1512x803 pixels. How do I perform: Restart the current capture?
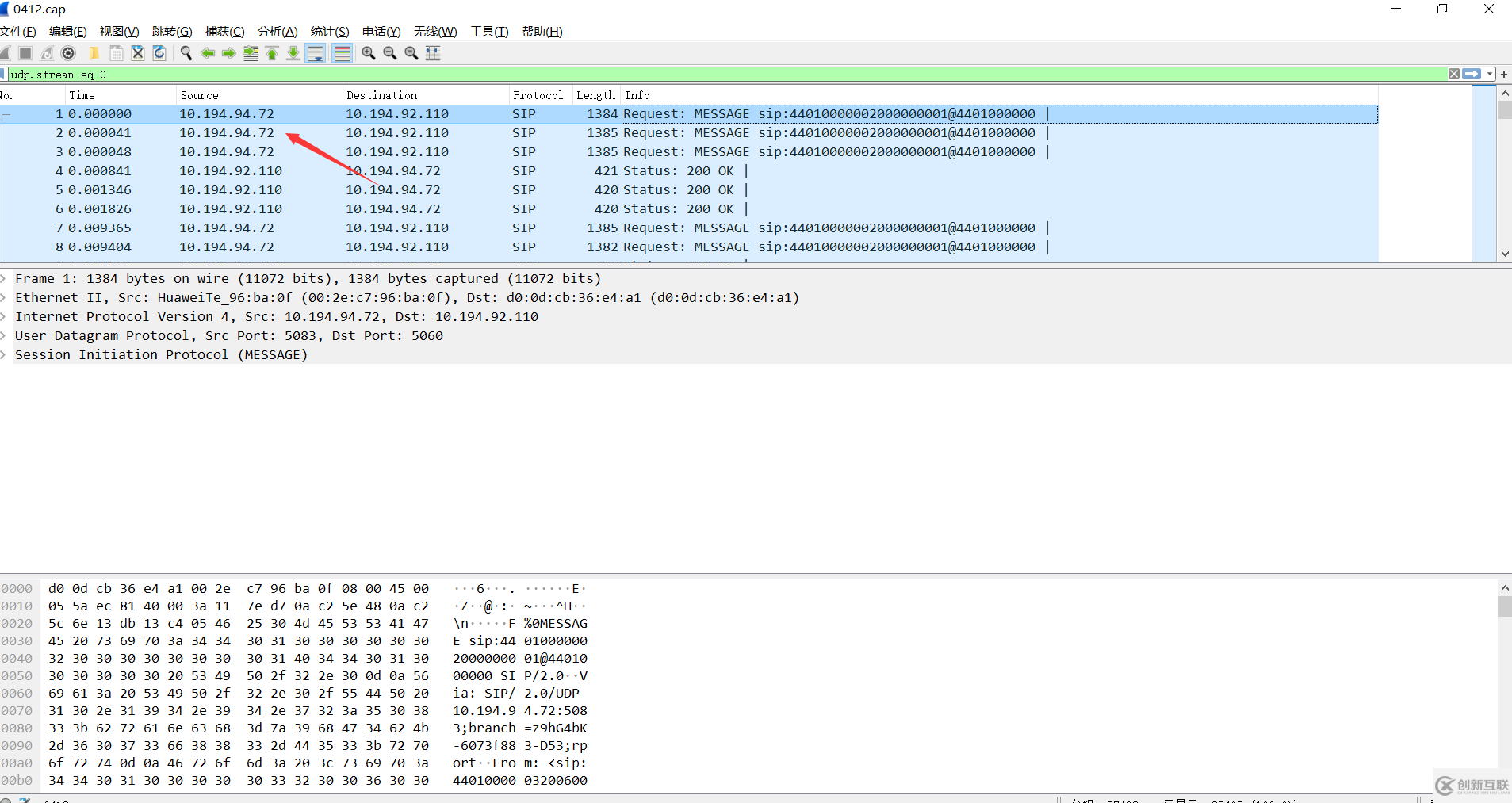click(x=47, y=53)
